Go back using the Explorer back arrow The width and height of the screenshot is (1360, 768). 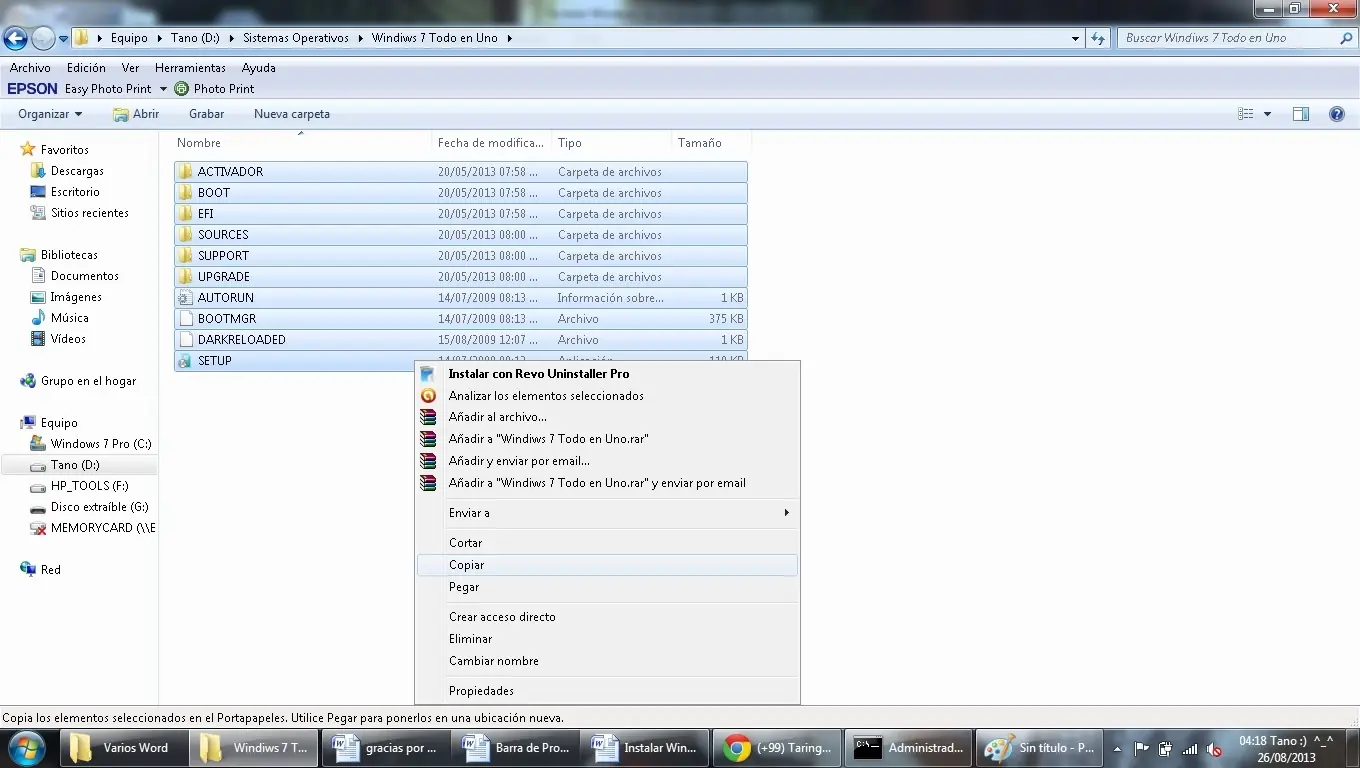[x=16, y=38]
